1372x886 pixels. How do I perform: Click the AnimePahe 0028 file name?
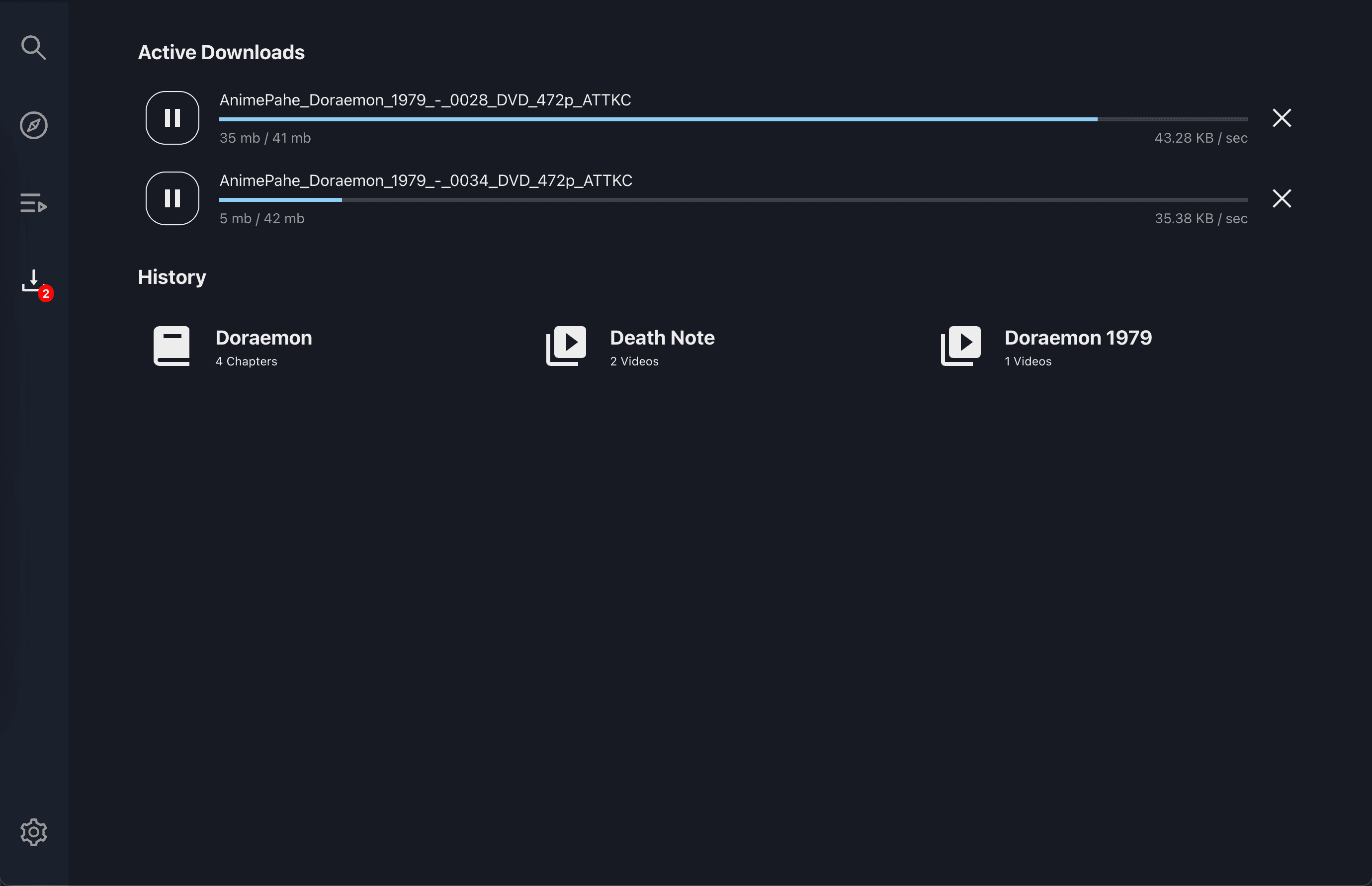pyautogui.click(x=425, y=100)
